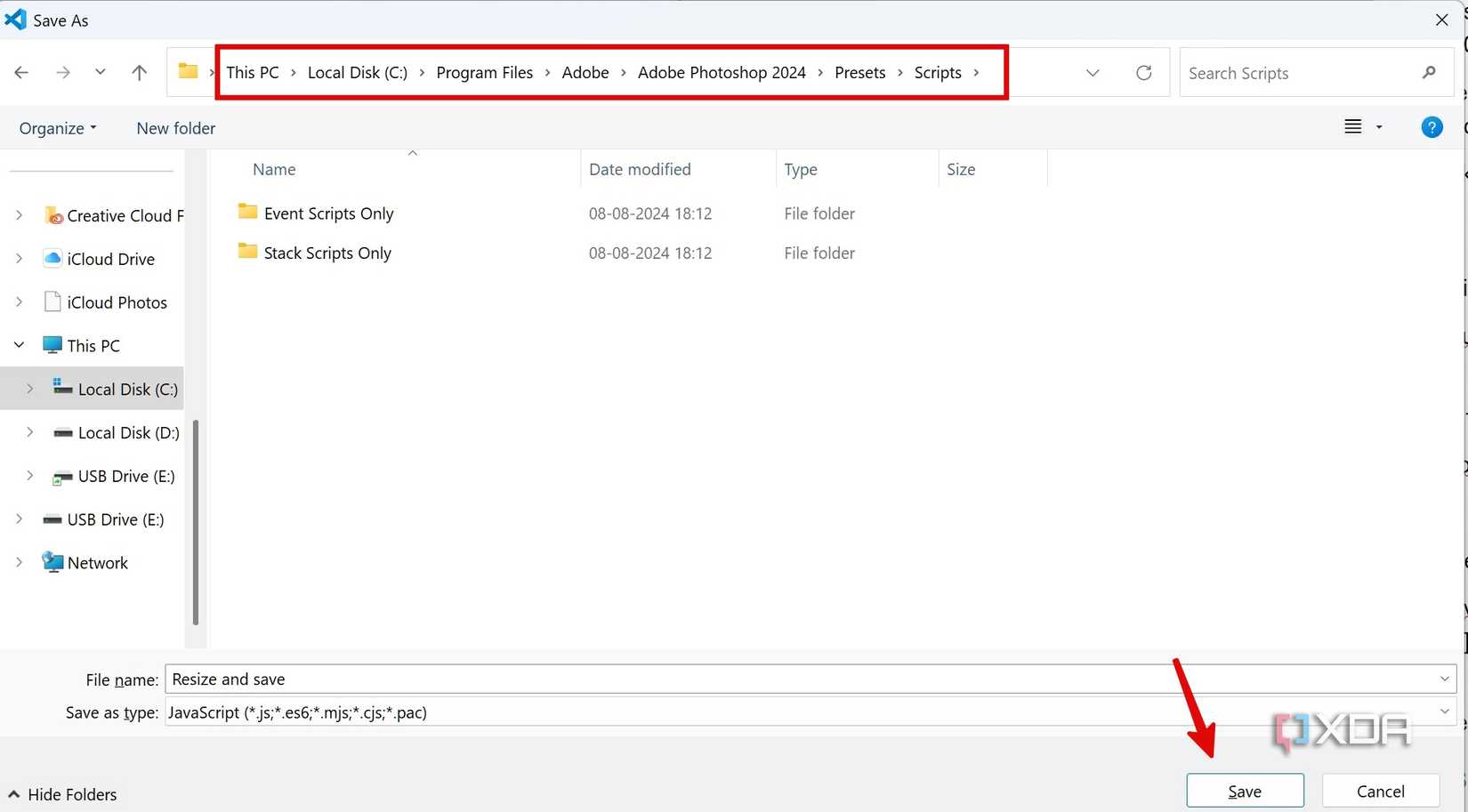Navigate to Presets via the breadcrumb

click(859, 72)
